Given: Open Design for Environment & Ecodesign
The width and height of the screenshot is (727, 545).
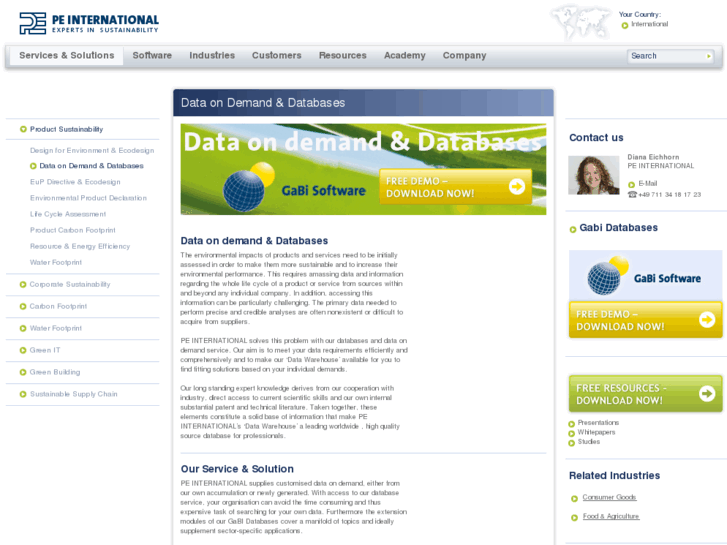Looking at the screenshot, I should [92, 150].
